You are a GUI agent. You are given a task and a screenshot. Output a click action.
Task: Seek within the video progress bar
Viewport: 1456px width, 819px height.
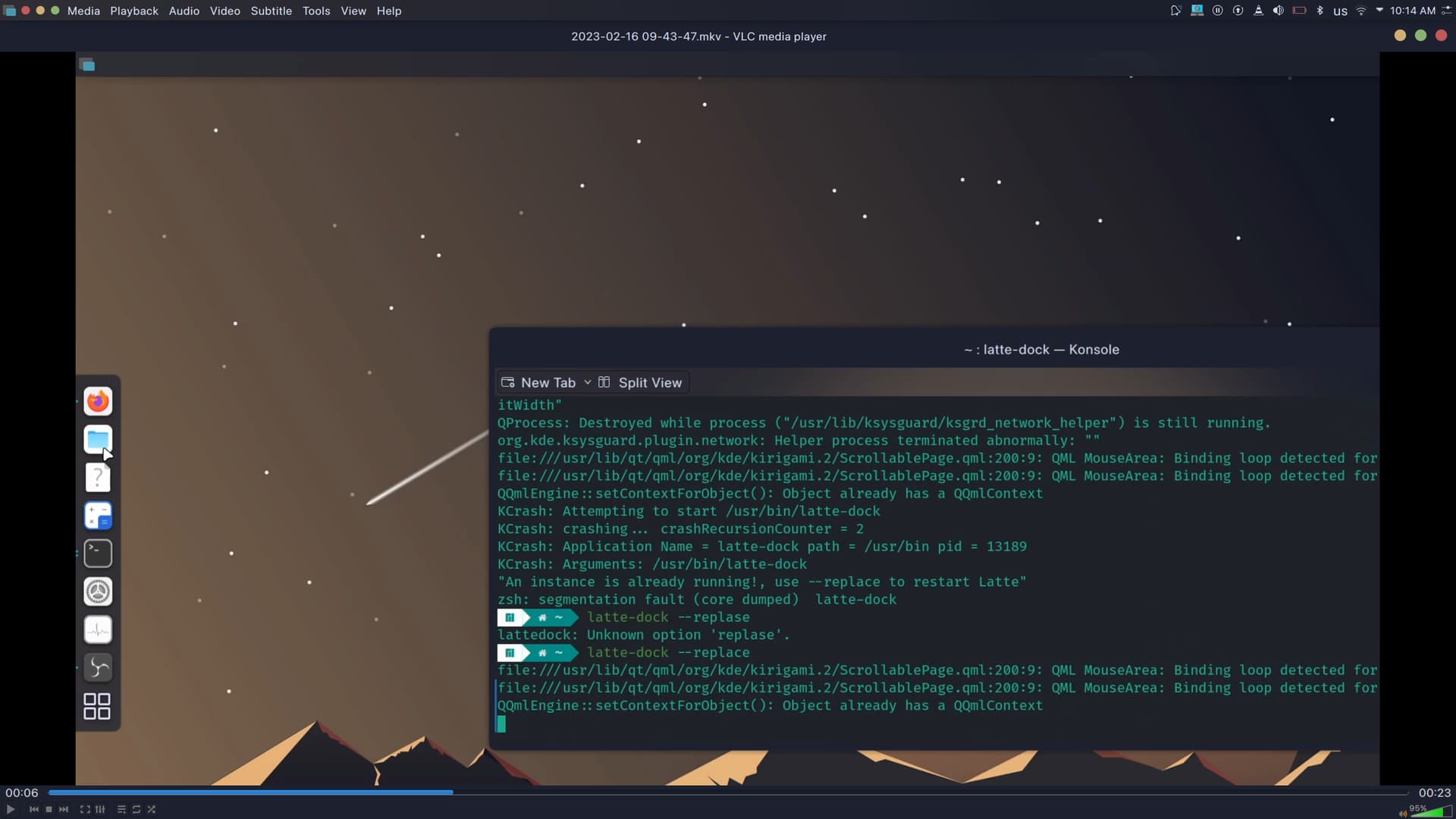click(x=728, y=792)
